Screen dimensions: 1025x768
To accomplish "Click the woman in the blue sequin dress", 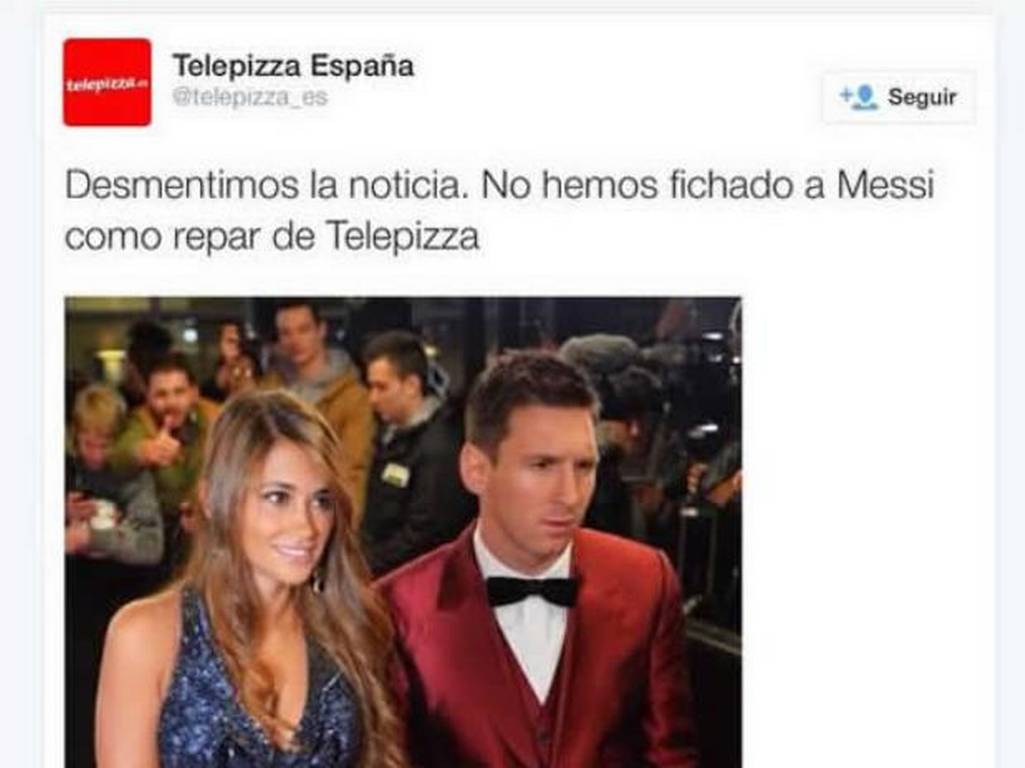I will coord(255,588).
